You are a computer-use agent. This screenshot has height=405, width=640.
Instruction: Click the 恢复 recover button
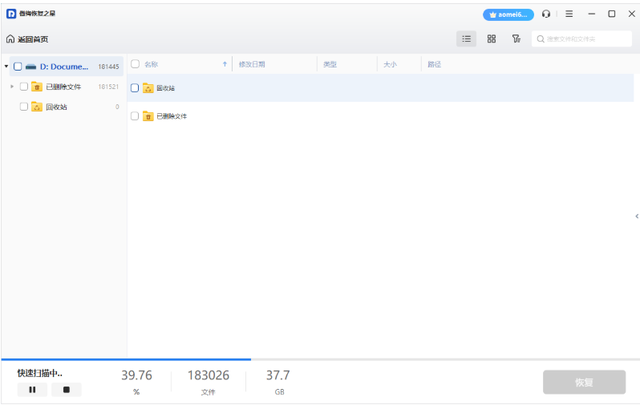[584, 383]
